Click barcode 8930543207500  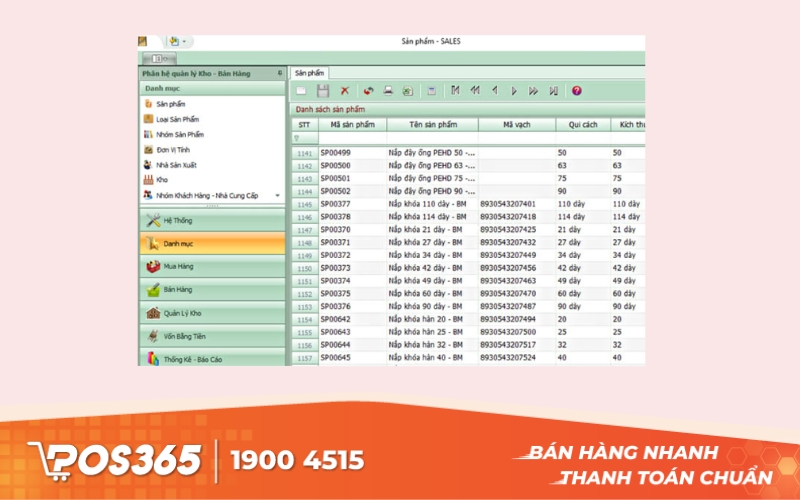click(508, 332)
